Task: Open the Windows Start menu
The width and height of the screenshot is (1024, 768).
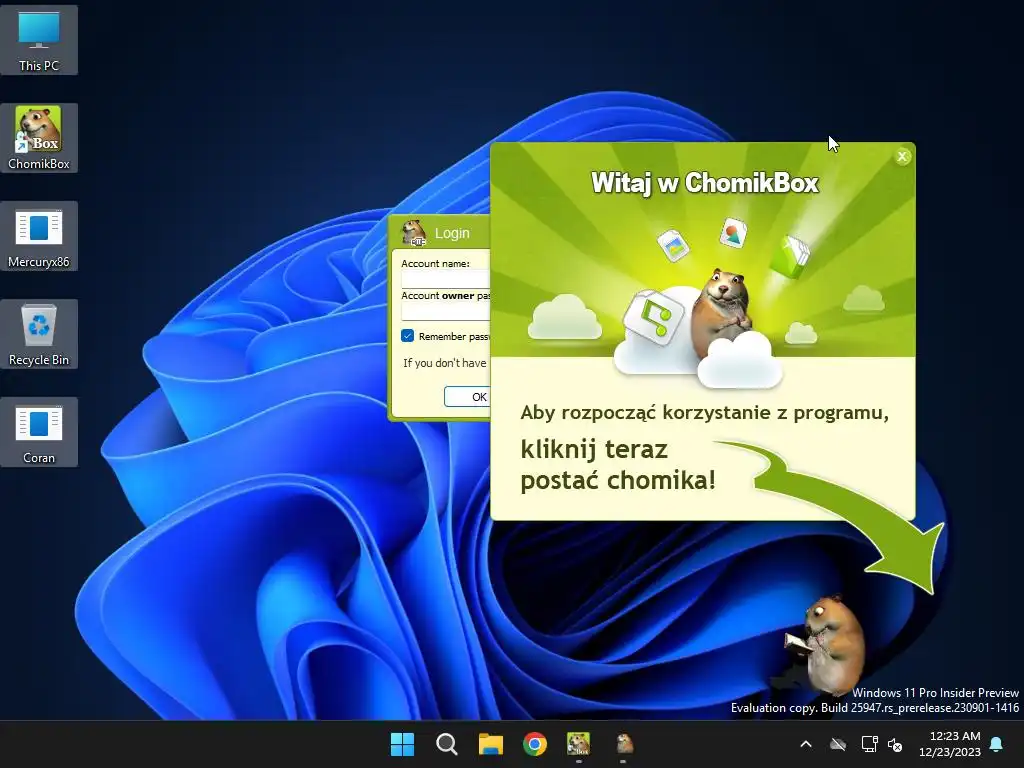Action: (x=402, y=744)
